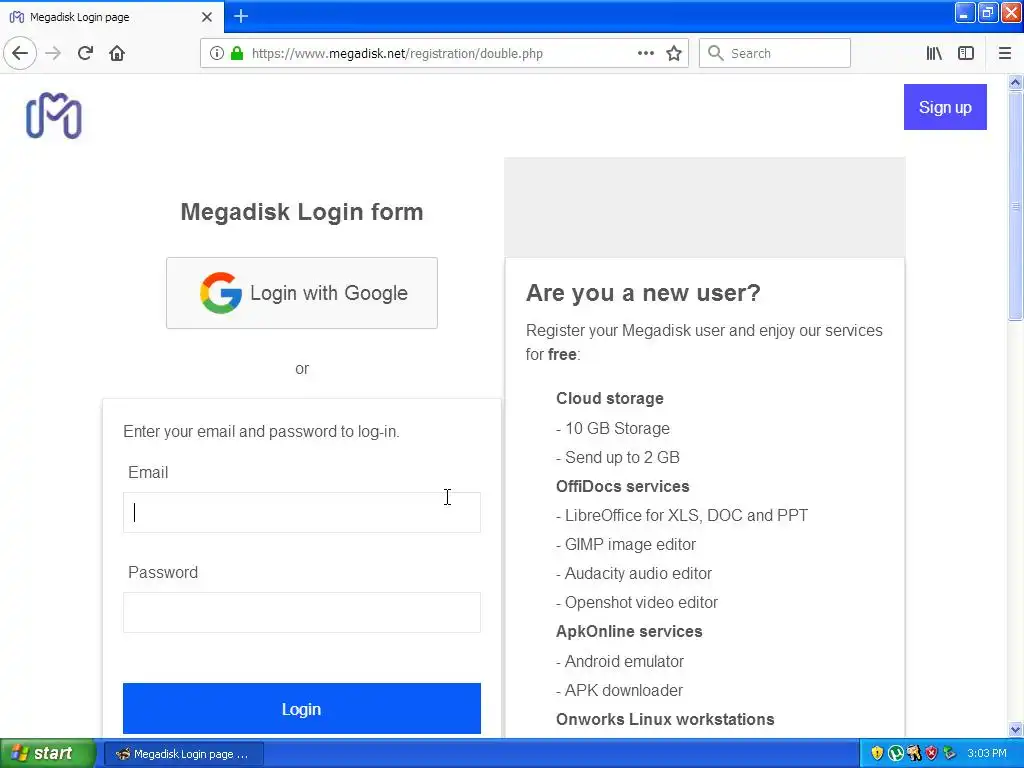1024x768 pixels.
Task: Click the Forward arrow button
Action: tap(53, 53)
